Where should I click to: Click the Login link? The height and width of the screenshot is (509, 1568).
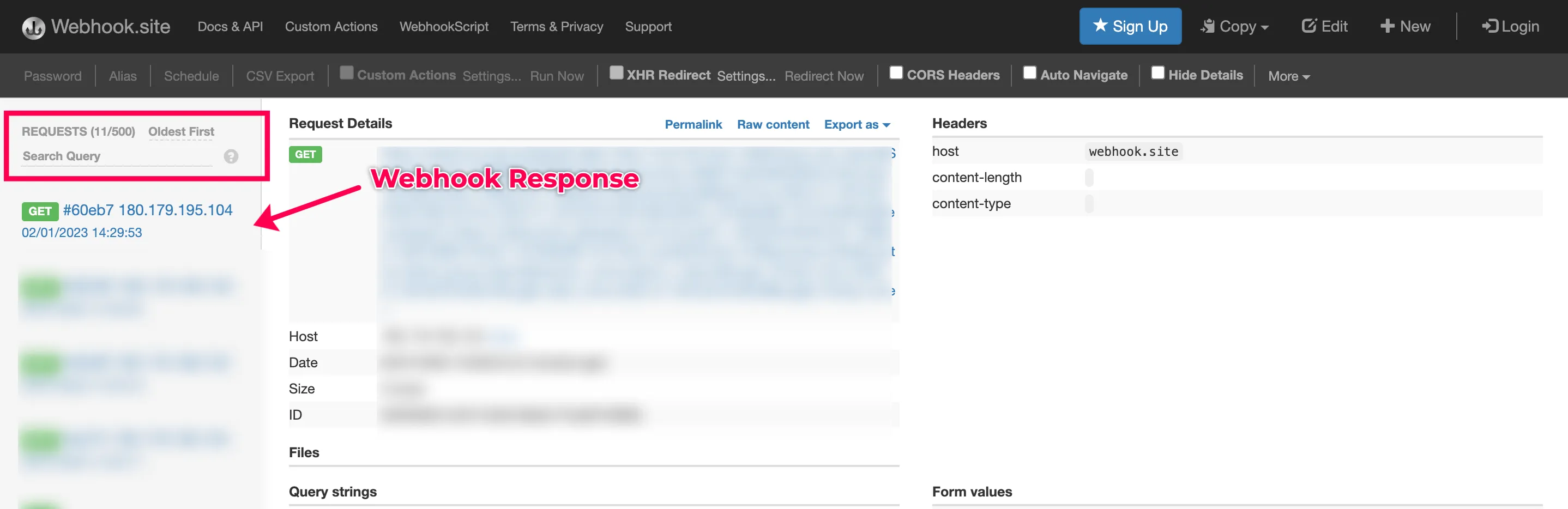[x=1510, y=26]
